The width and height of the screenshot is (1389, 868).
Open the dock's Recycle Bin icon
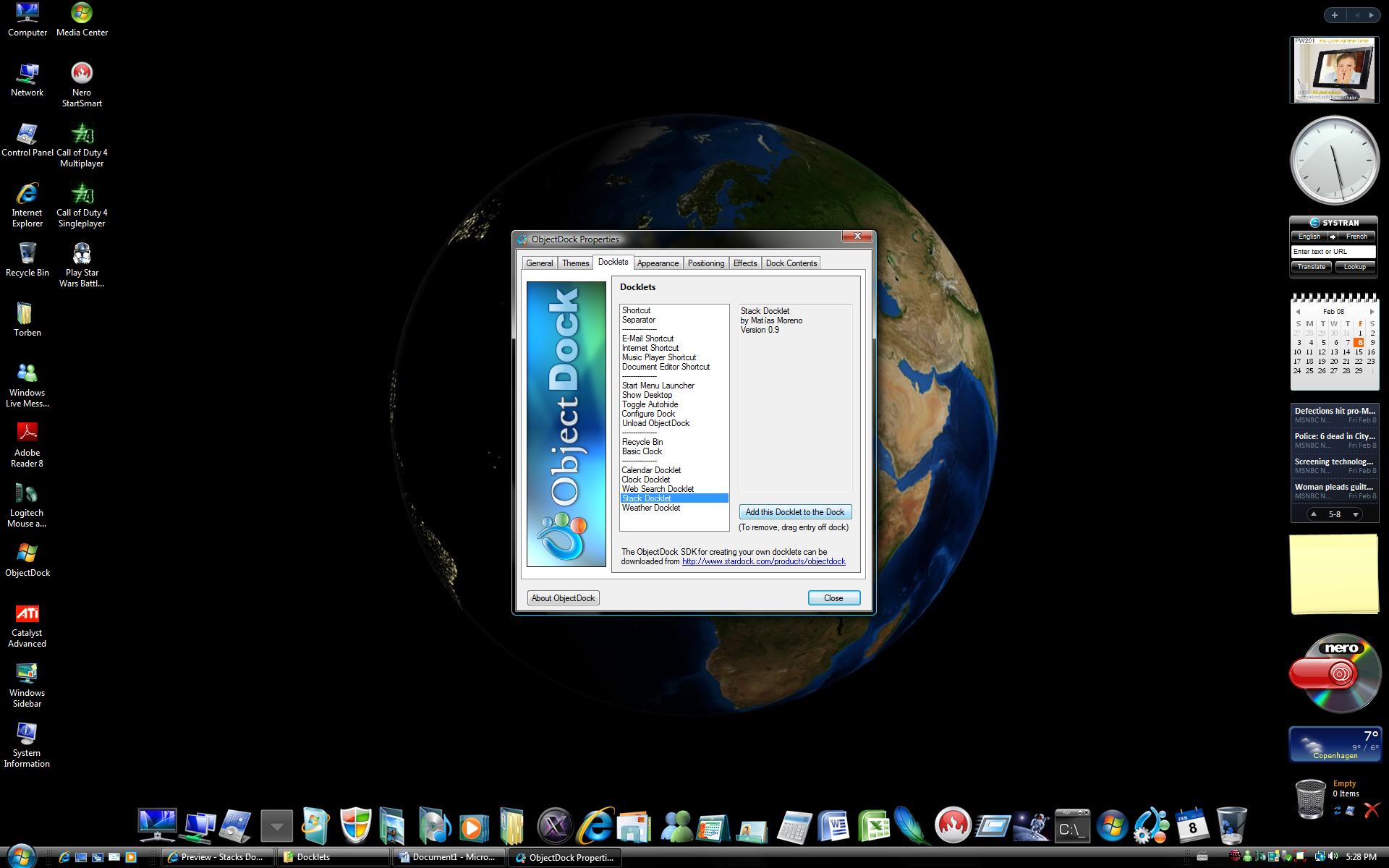(1231, 825)
